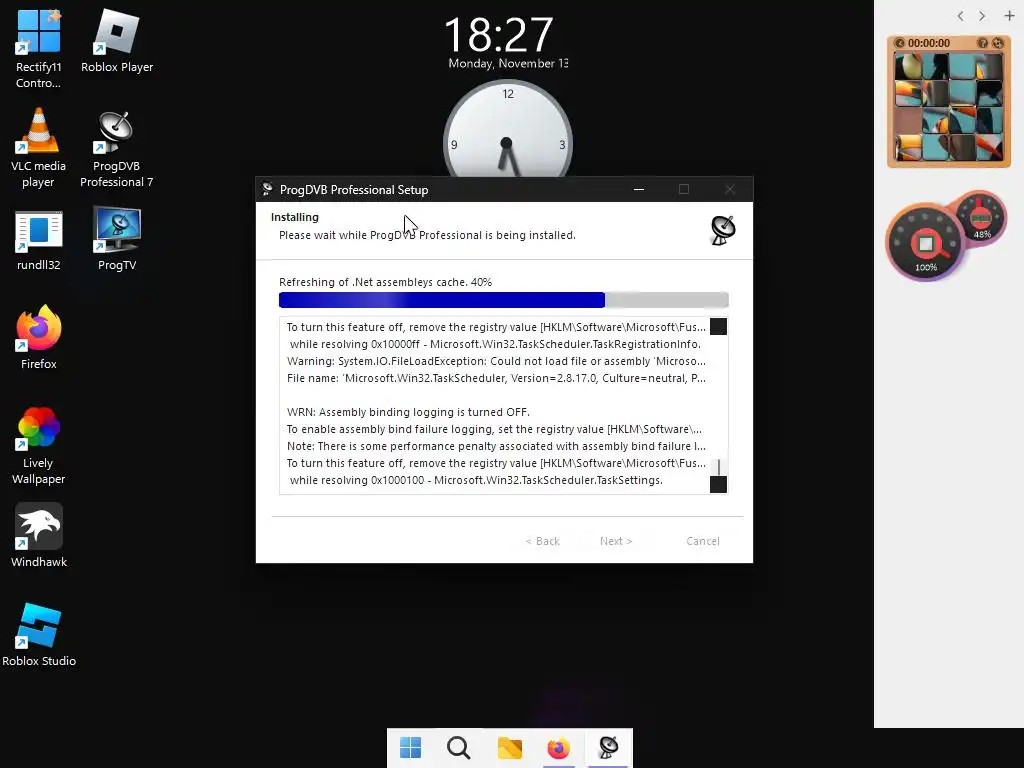Viewport: 1024px width, 768px height.
Task: Open VLC media player shortcut
Action: pos(39,148)
